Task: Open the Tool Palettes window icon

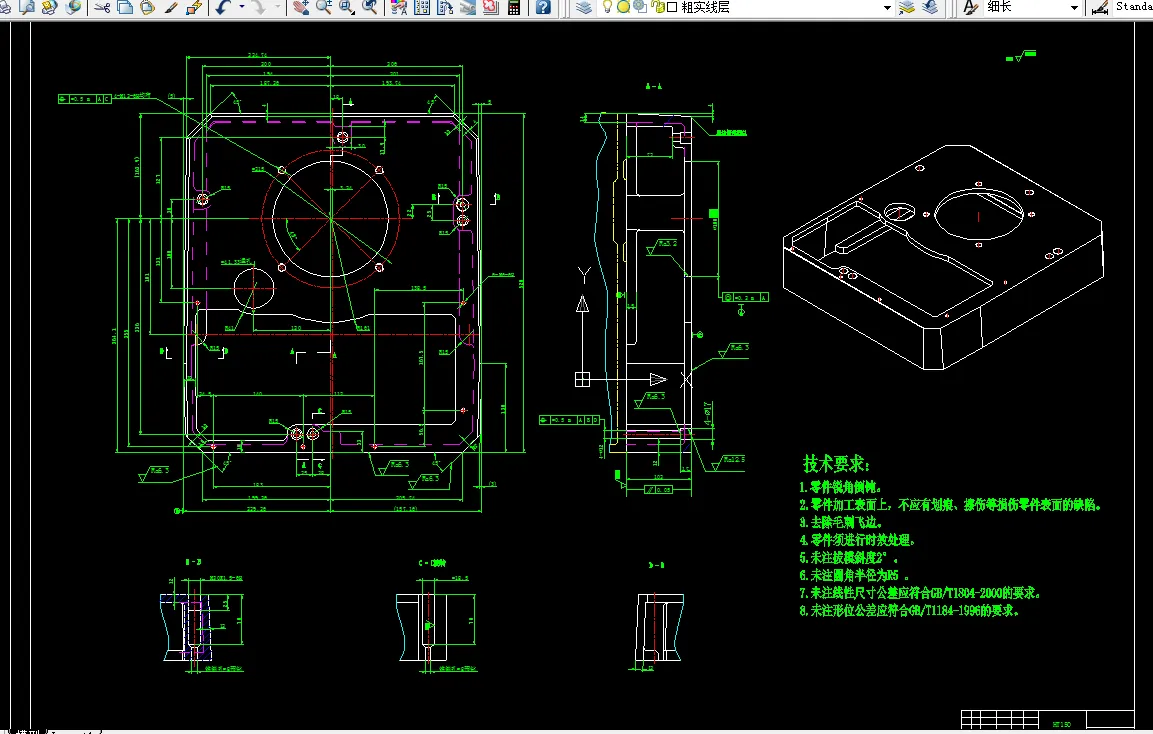Action: tap(445, 7)
